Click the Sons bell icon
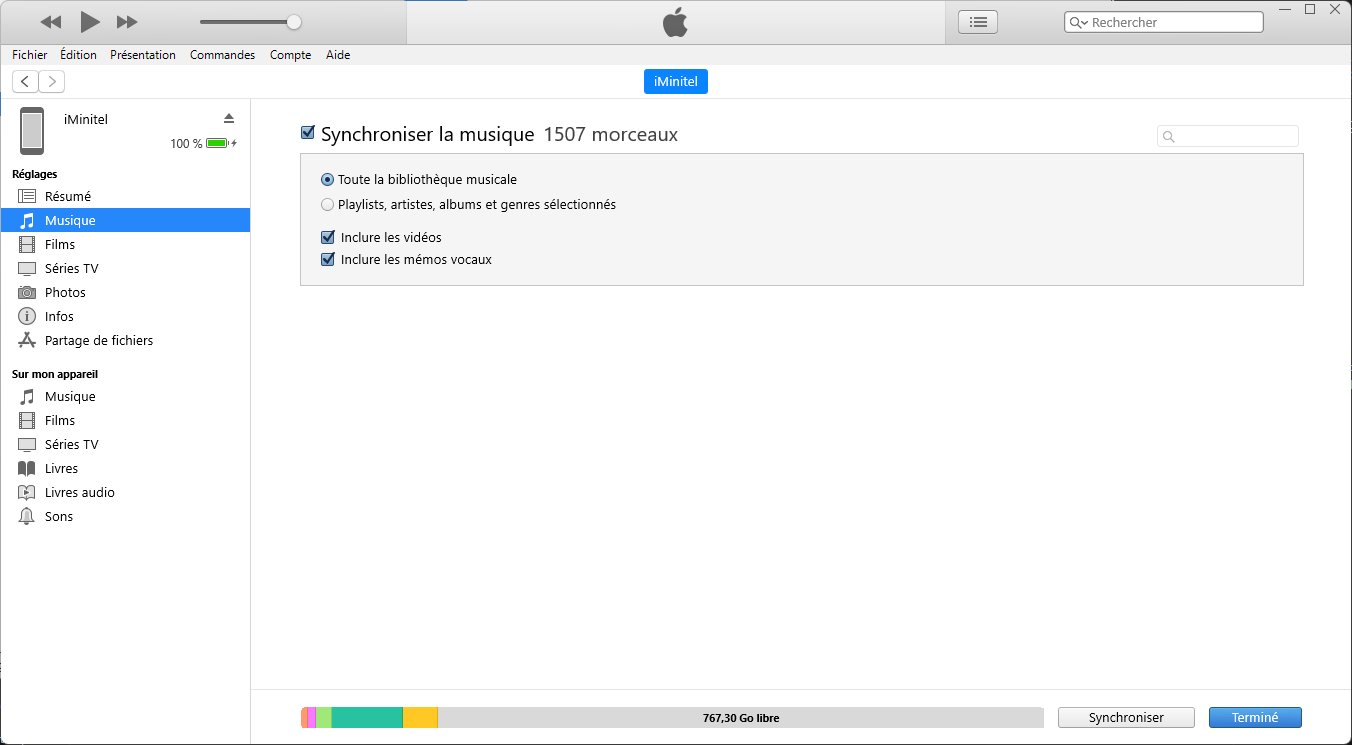The height and width of the screenshot is (745, 1352). click(27, 516)
